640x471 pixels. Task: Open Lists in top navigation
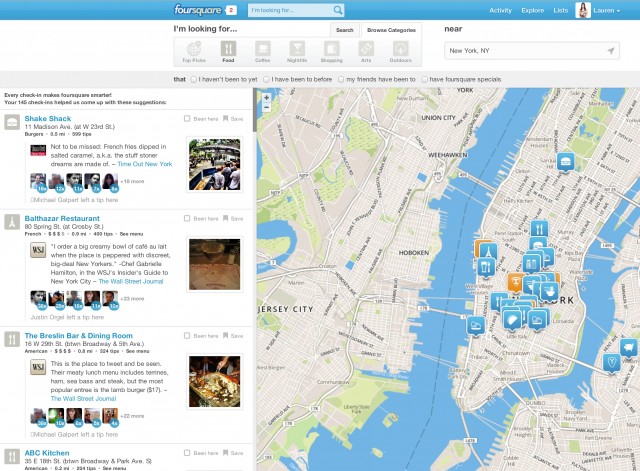coord(560,11)
